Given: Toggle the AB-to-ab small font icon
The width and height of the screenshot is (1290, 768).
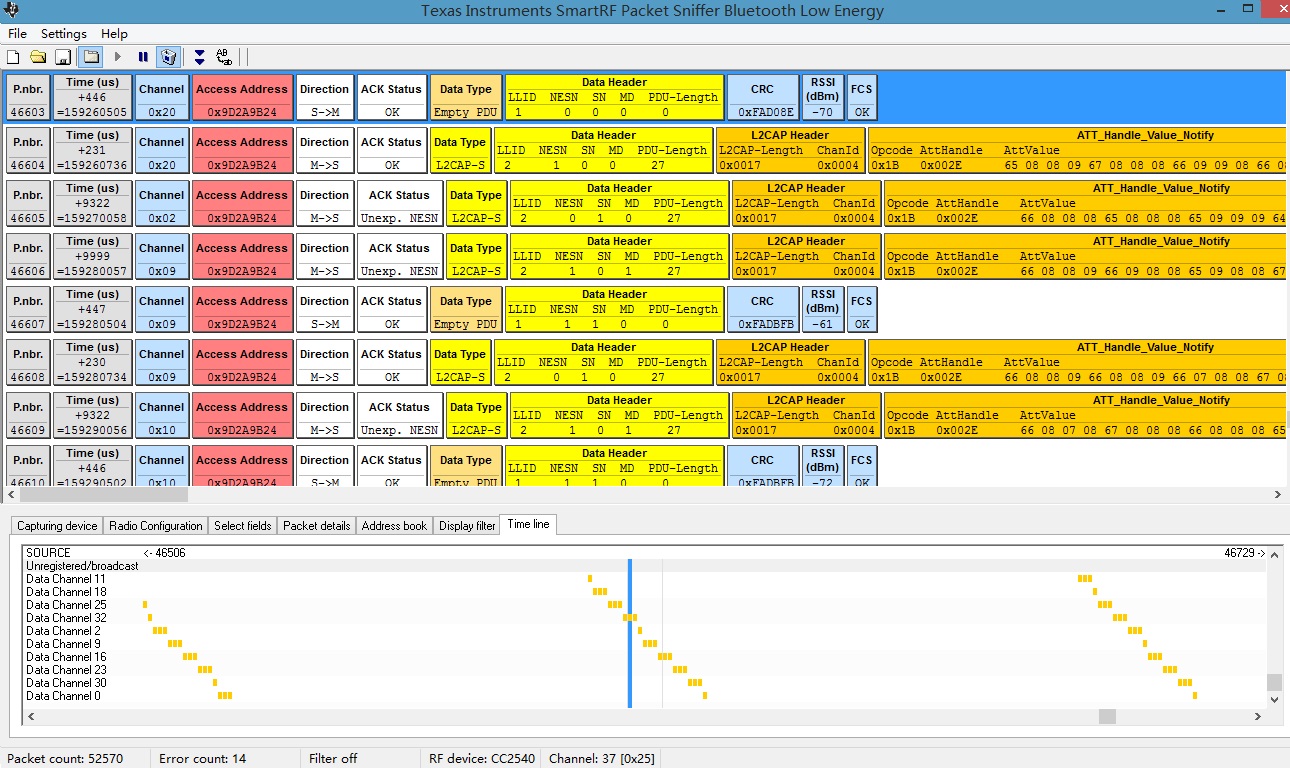Looking at the screenshot, I should click(x=224, y=57).
